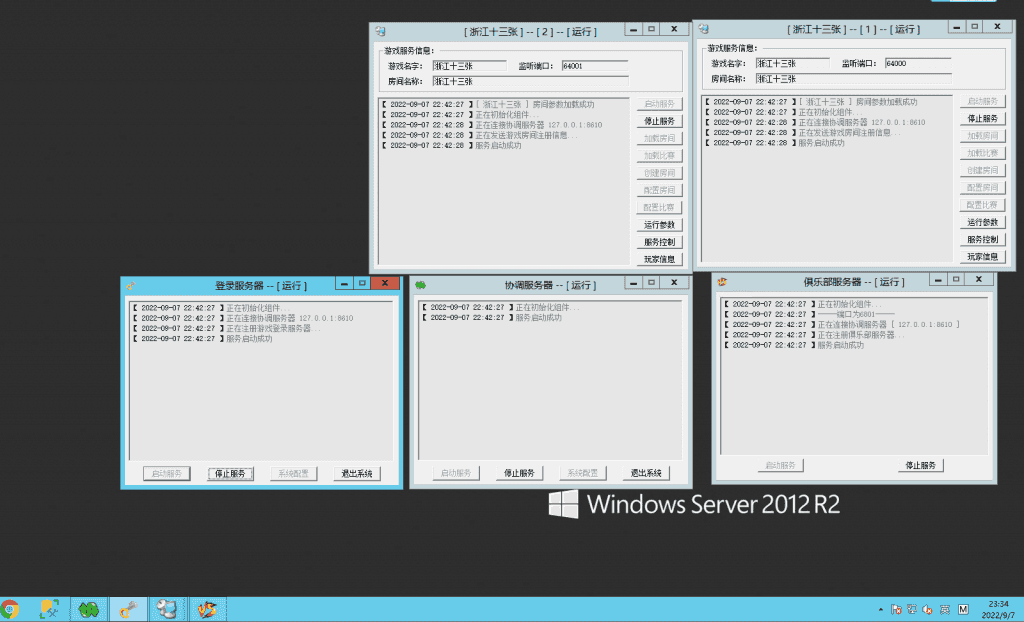Image resolution: width=1024 pixels, height=622 pixels.
Task: Click 运行参数 in 浙江十三张 [2] window
Action: pyautogui.click(x=659, y=225)
